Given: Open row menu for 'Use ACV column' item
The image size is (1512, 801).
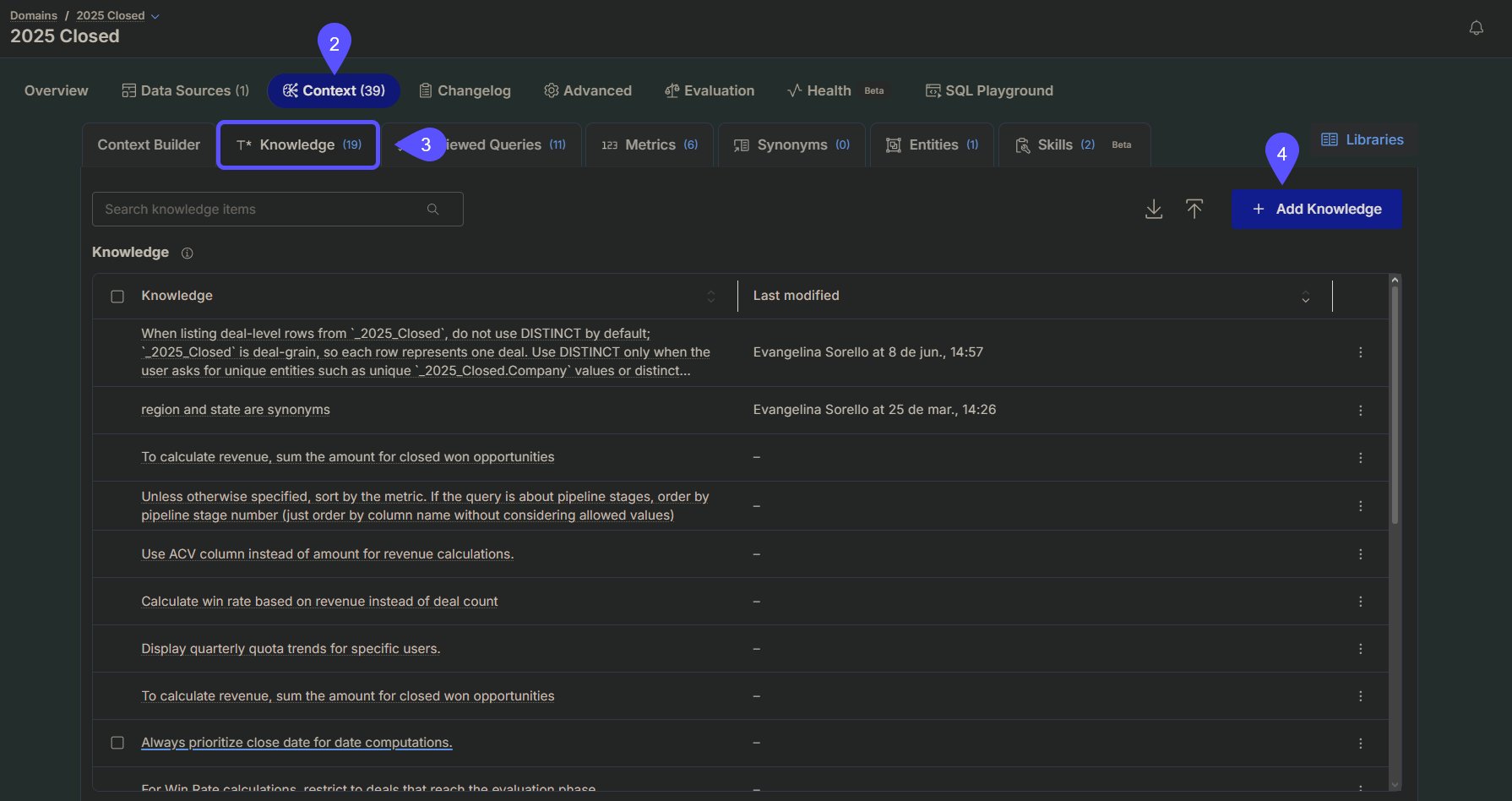Looking at the screenshot, I should [x=1360, y=553].
